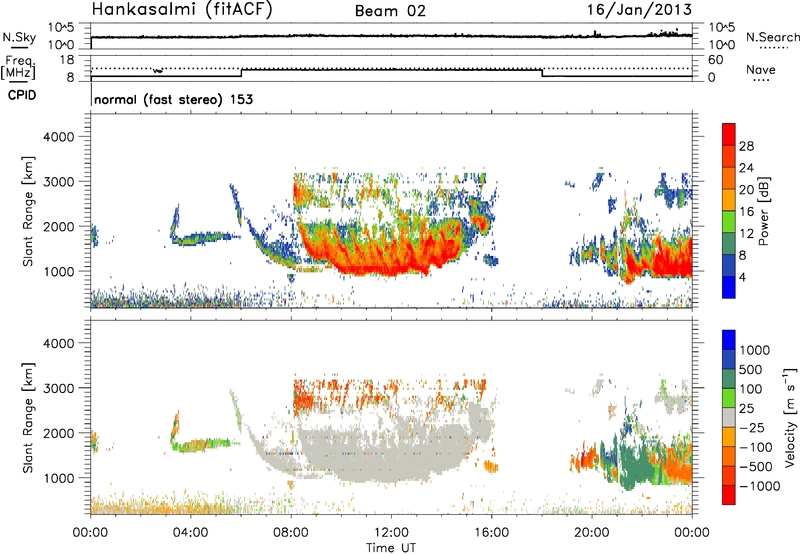Click velocity colorbar value '-1000'

click(x=759, y=486)
